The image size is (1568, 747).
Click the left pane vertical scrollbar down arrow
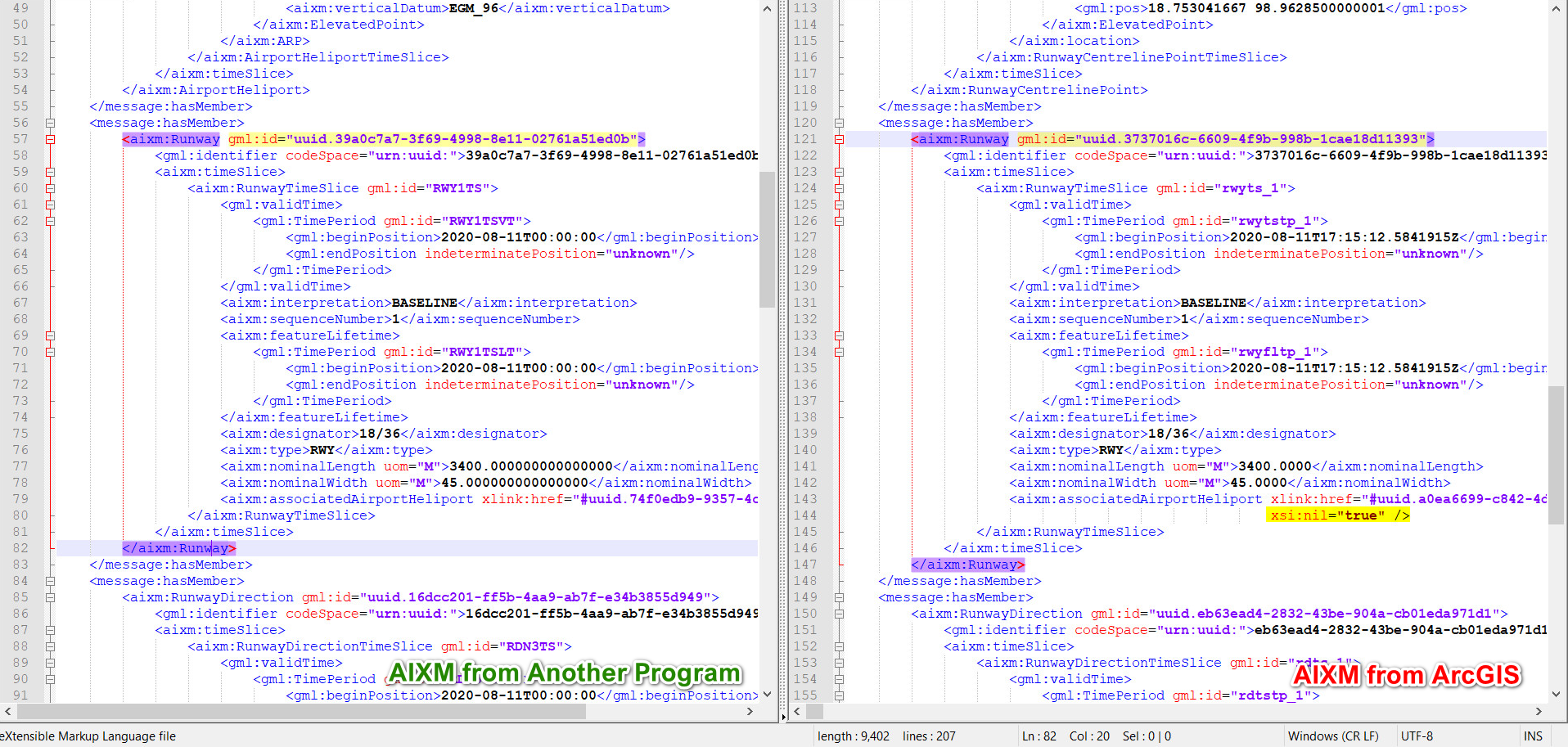coord(767,694)
